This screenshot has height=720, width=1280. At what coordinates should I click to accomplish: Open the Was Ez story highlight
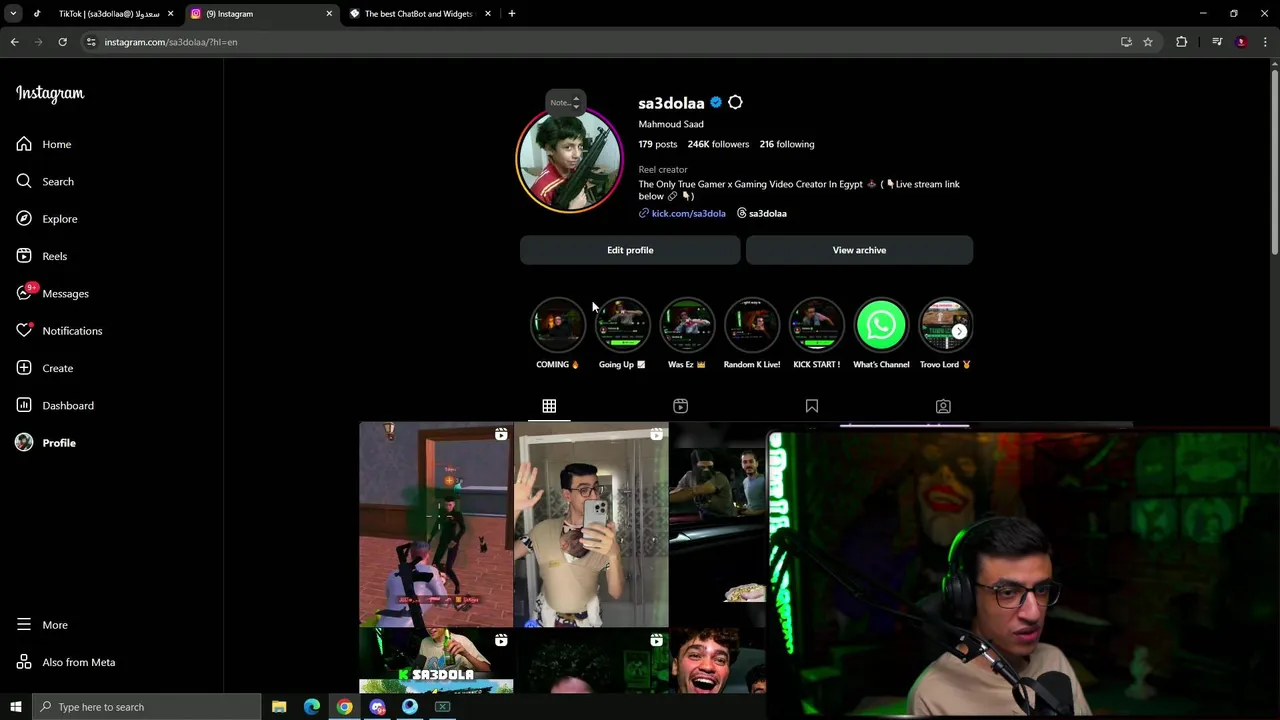(x=687, y=326)
